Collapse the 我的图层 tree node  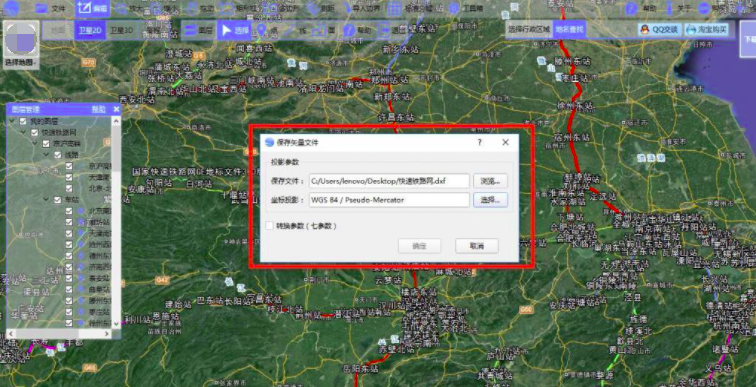coord(12,121)
